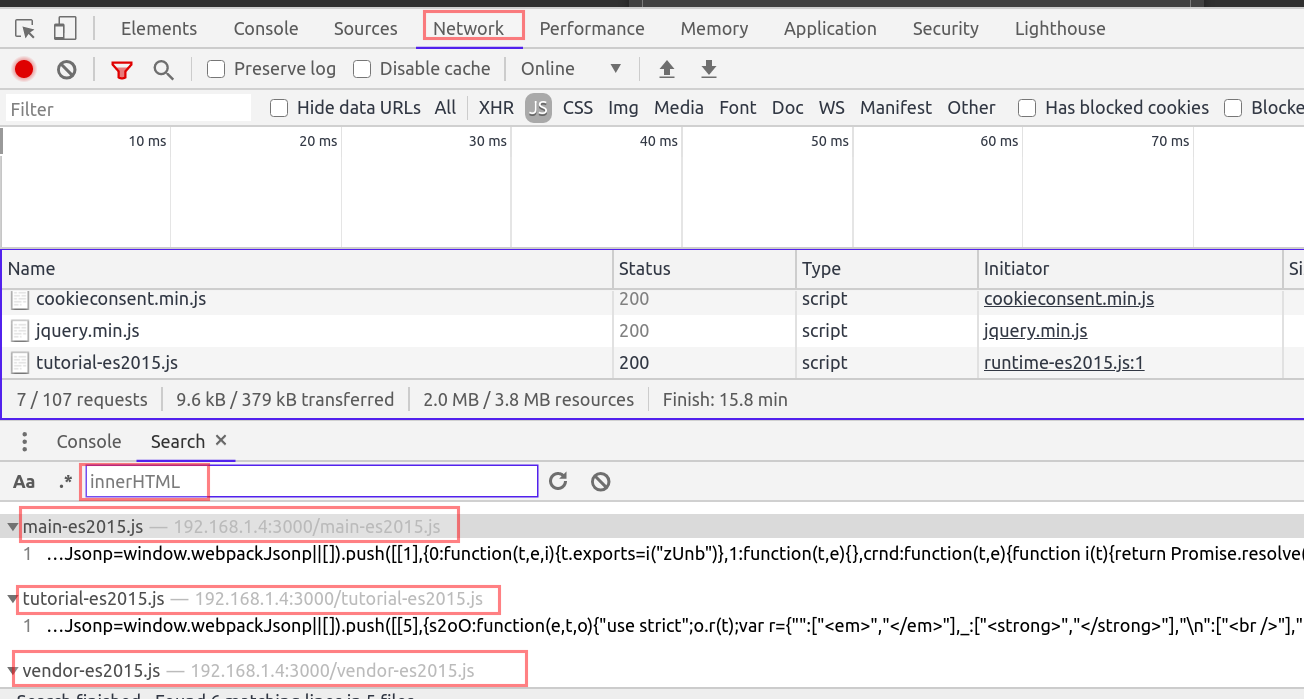The height and width of the screenshot is (699, 1304).
Task: Clear the network log icon
Action: (x=66, y=69)
